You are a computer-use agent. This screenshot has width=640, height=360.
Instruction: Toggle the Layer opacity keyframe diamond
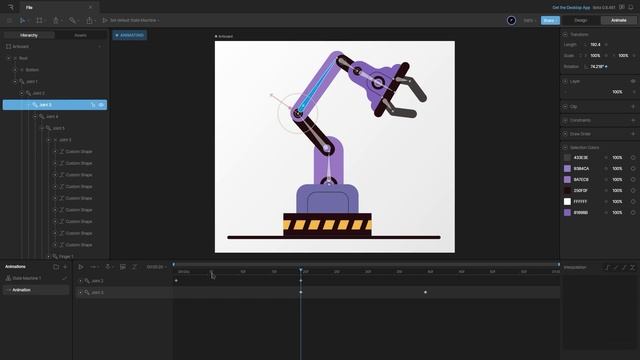[634, 92]
